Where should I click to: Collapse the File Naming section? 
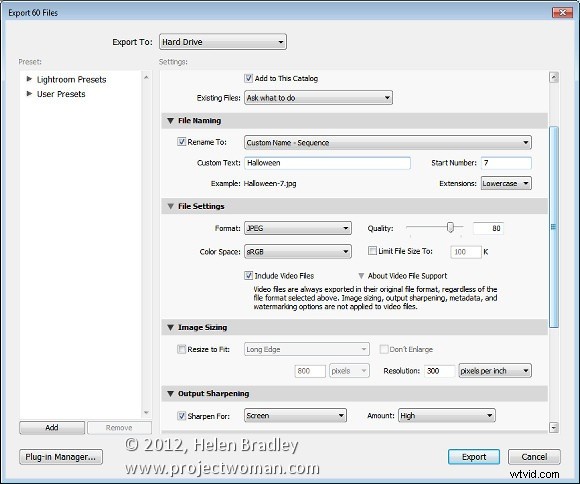(171, 121)
